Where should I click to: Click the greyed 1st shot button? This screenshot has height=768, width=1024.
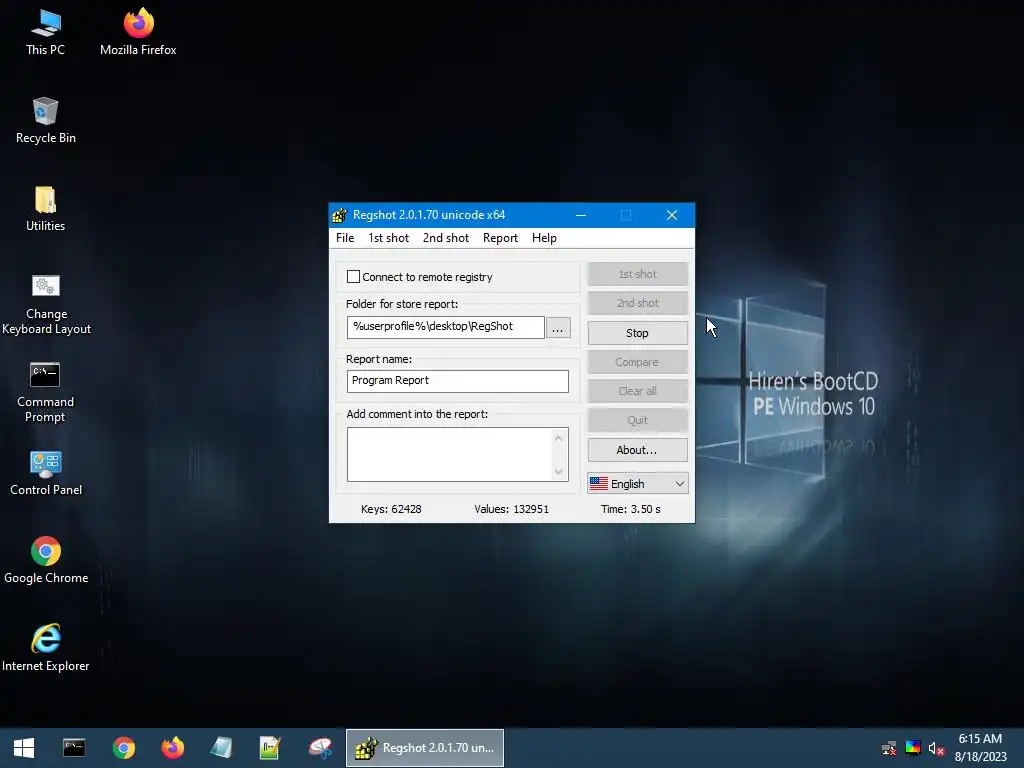click(x=637, y=274)
